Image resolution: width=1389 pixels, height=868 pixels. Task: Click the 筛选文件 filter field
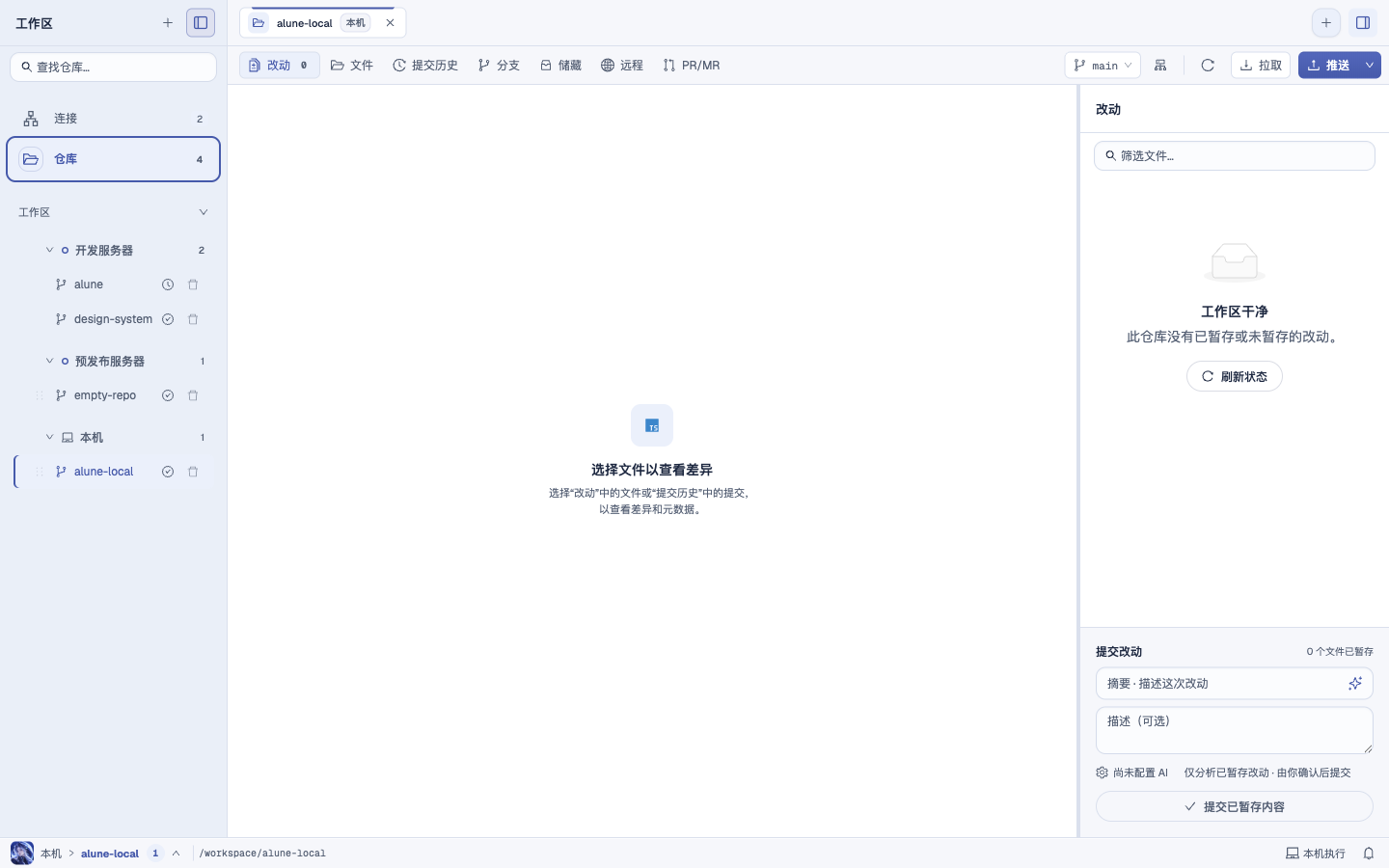click(x=1235, y=156)
